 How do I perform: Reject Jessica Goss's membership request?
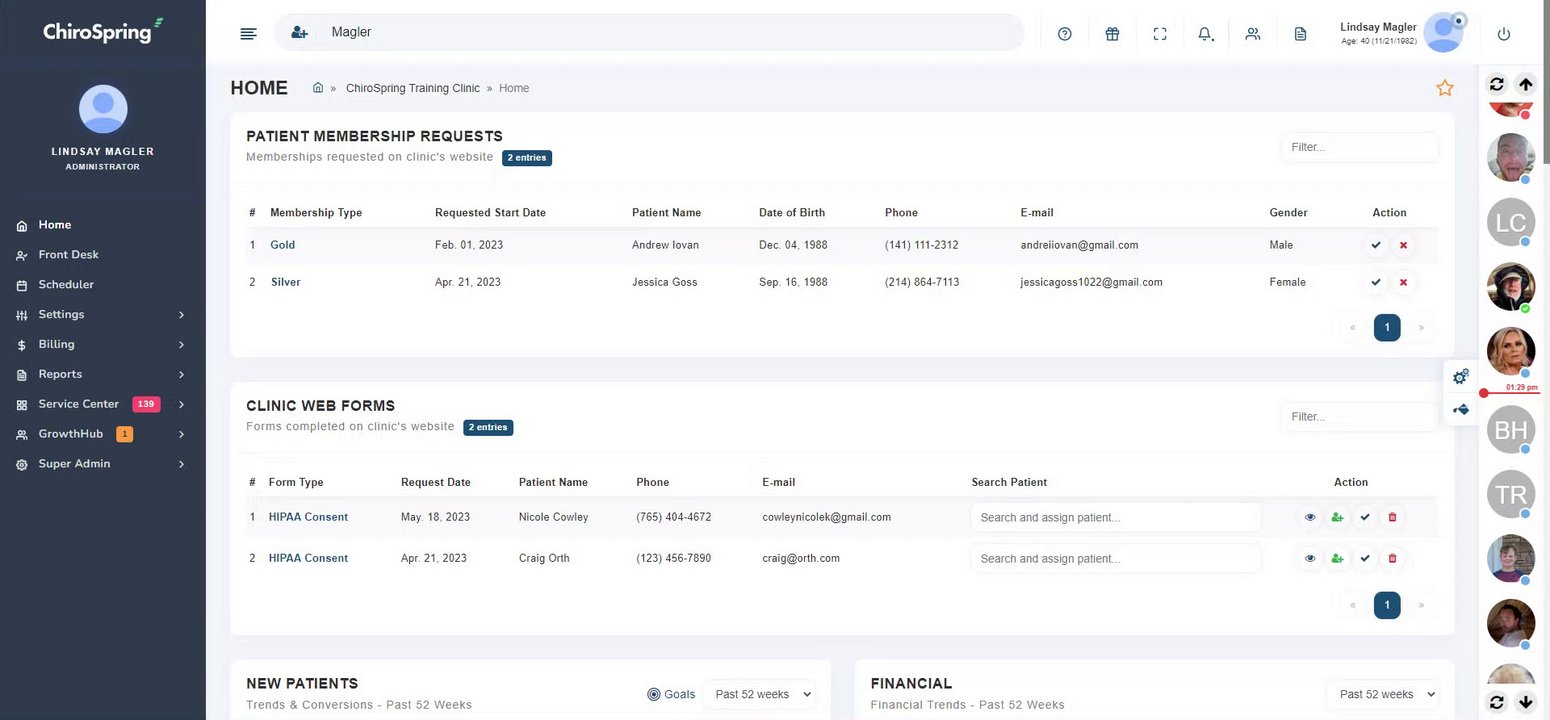(x=1403, y=282)
